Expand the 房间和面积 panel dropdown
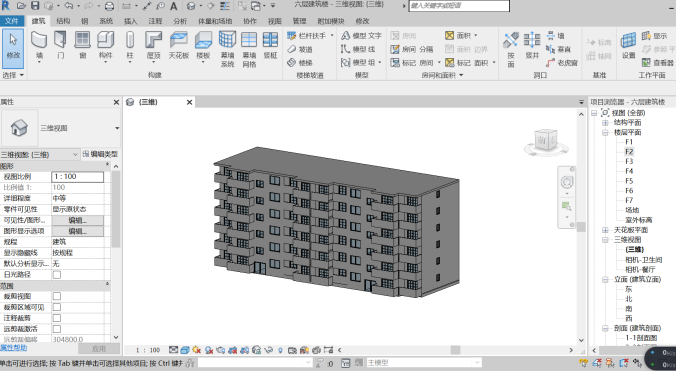Image resolution: width=676 pixels, height=371 pixels. coord(461,75)
